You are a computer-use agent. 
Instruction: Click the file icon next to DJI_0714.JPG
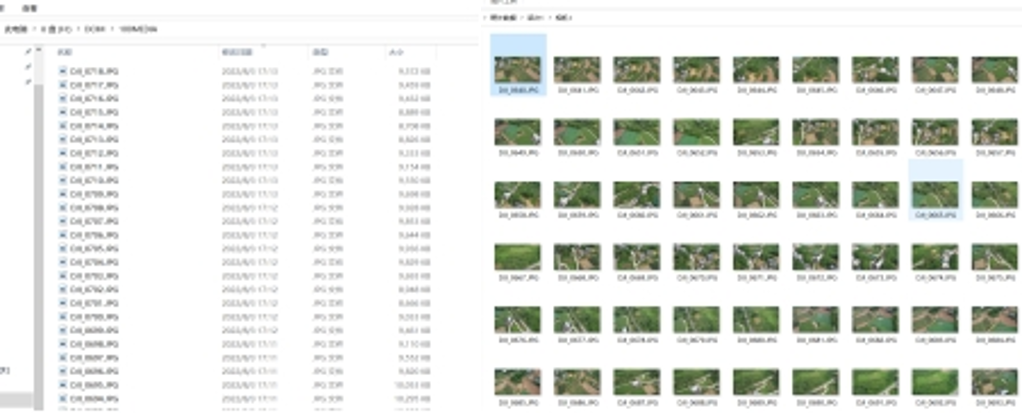tap(64, 126)
